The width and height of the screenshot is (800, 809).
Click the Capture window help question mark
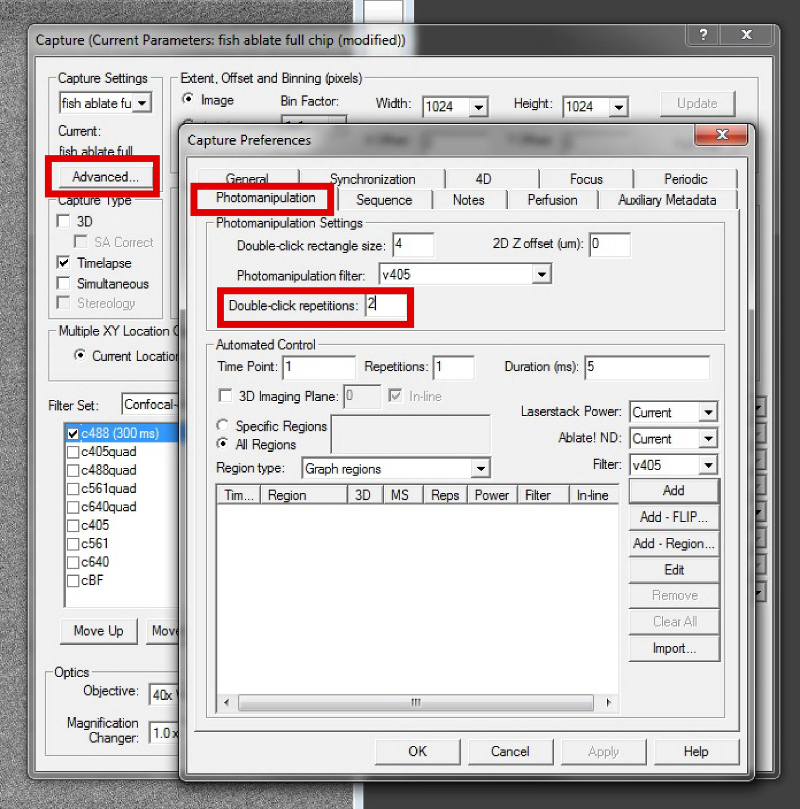click(703, 35)
